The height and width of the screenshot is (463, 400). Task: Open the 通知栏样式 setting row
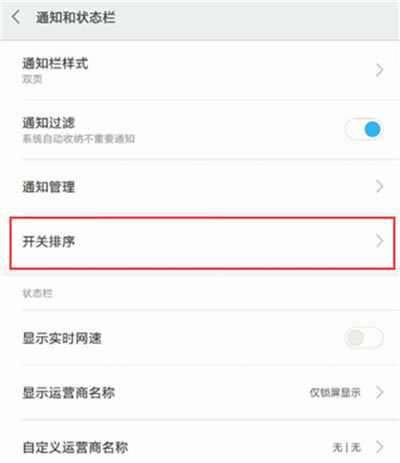(x=200, y=70)
